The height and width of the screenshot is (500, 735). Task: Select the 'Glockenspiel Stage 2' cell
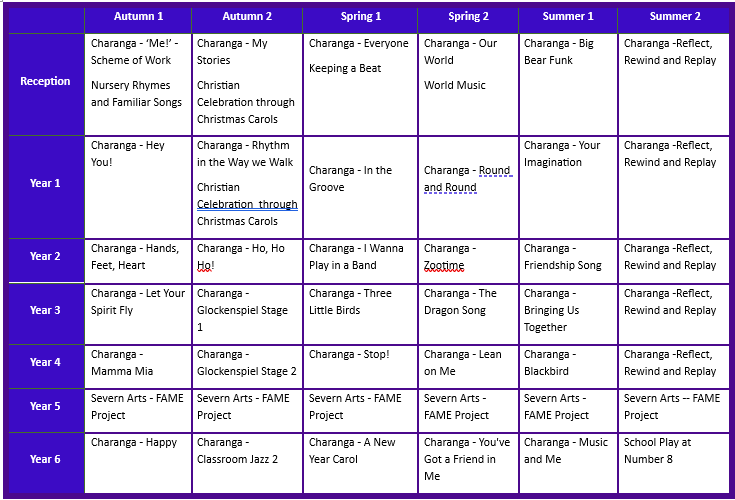248,367
